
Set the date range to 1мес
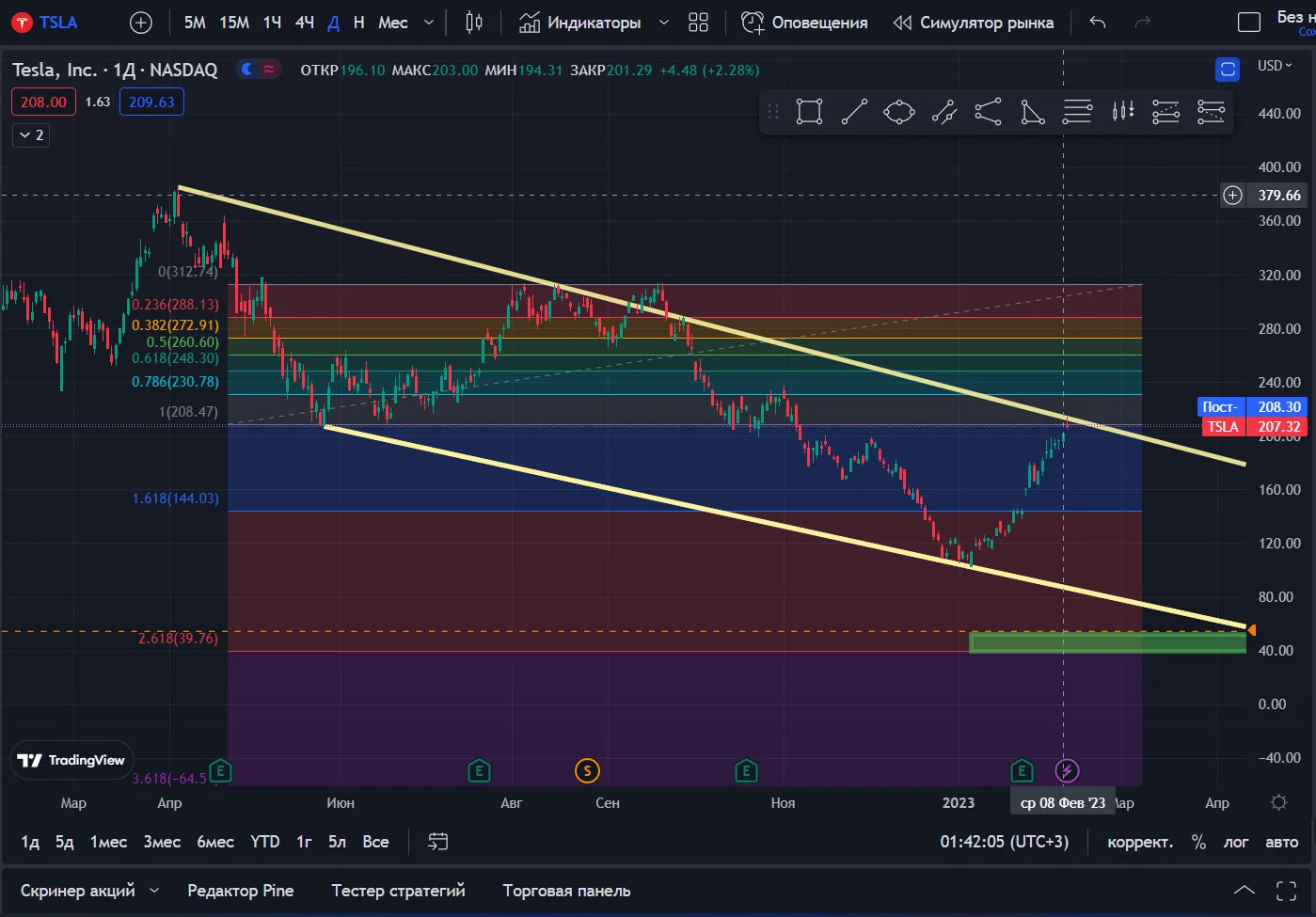pos(108,842)
